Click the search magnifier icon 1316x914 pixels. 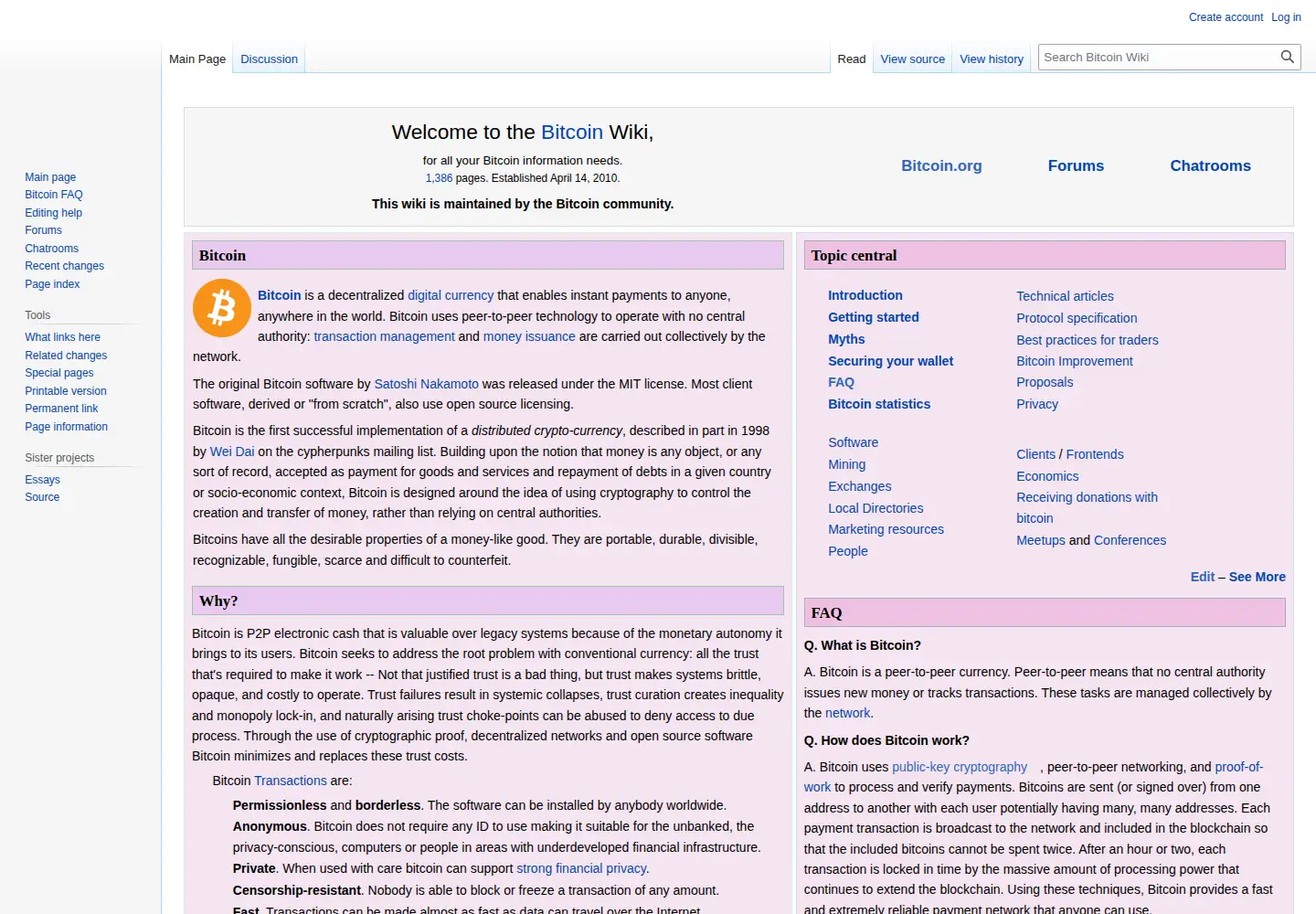pos(1287,57)
